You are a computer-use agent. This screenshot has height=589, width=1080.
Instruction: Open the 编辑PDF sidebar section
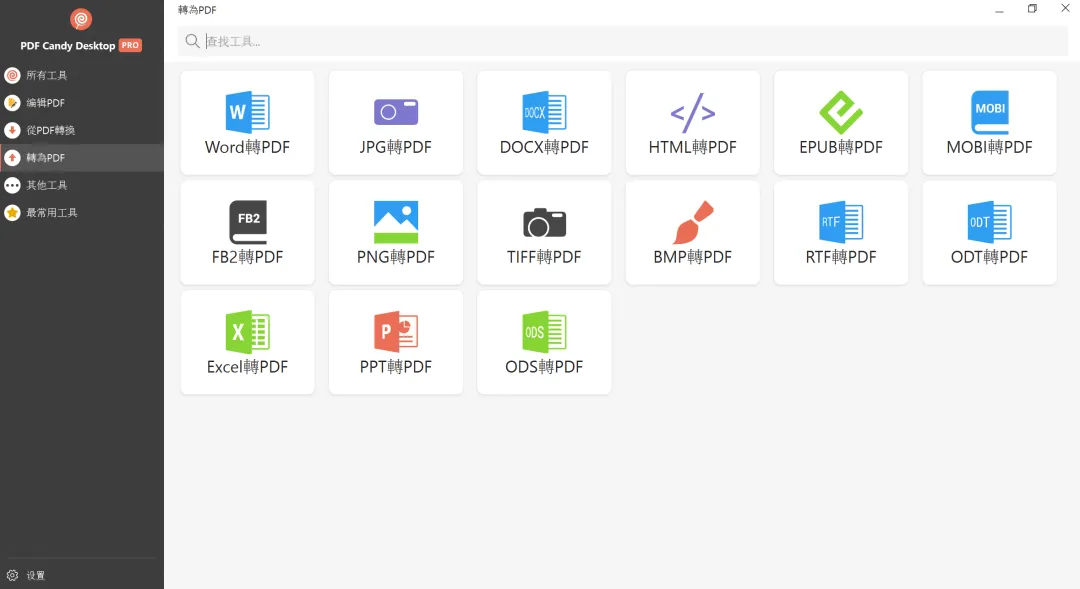click(x=82, y=103)
